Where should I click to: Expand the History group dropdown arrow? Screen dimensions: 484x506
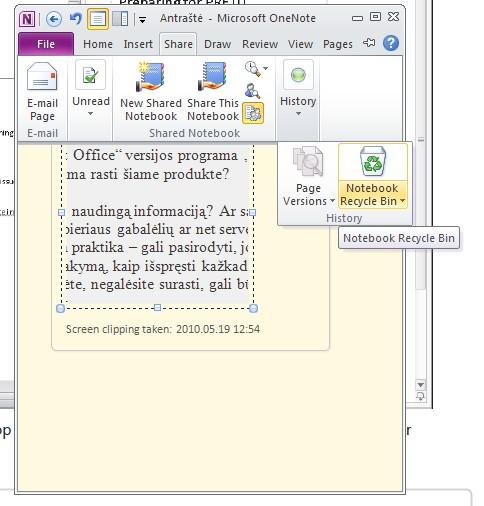click(x=298, y=114)
